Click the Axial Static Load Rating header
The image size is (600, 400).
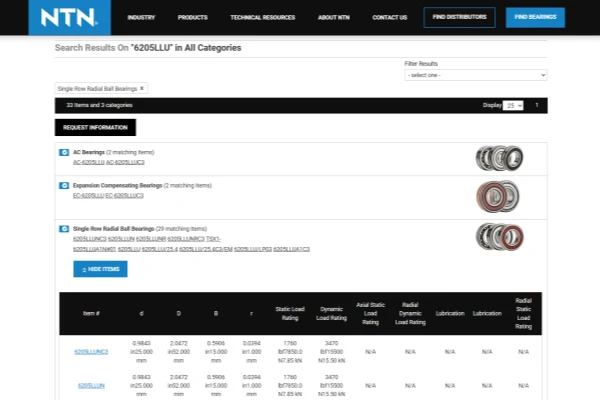pyautogui.click(x=370, y=313)
